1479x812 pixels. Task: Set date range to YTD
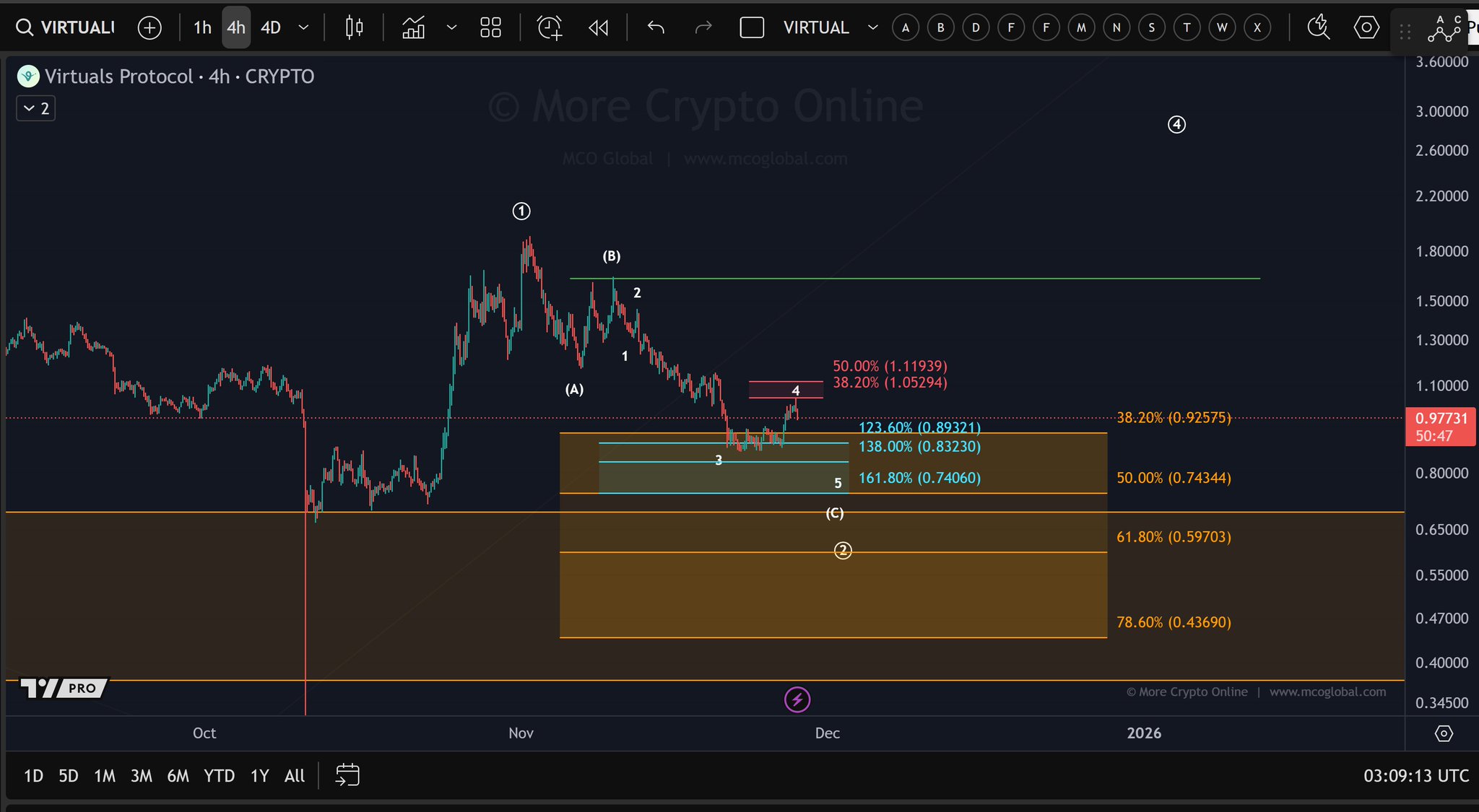click(x=219, y=776)
